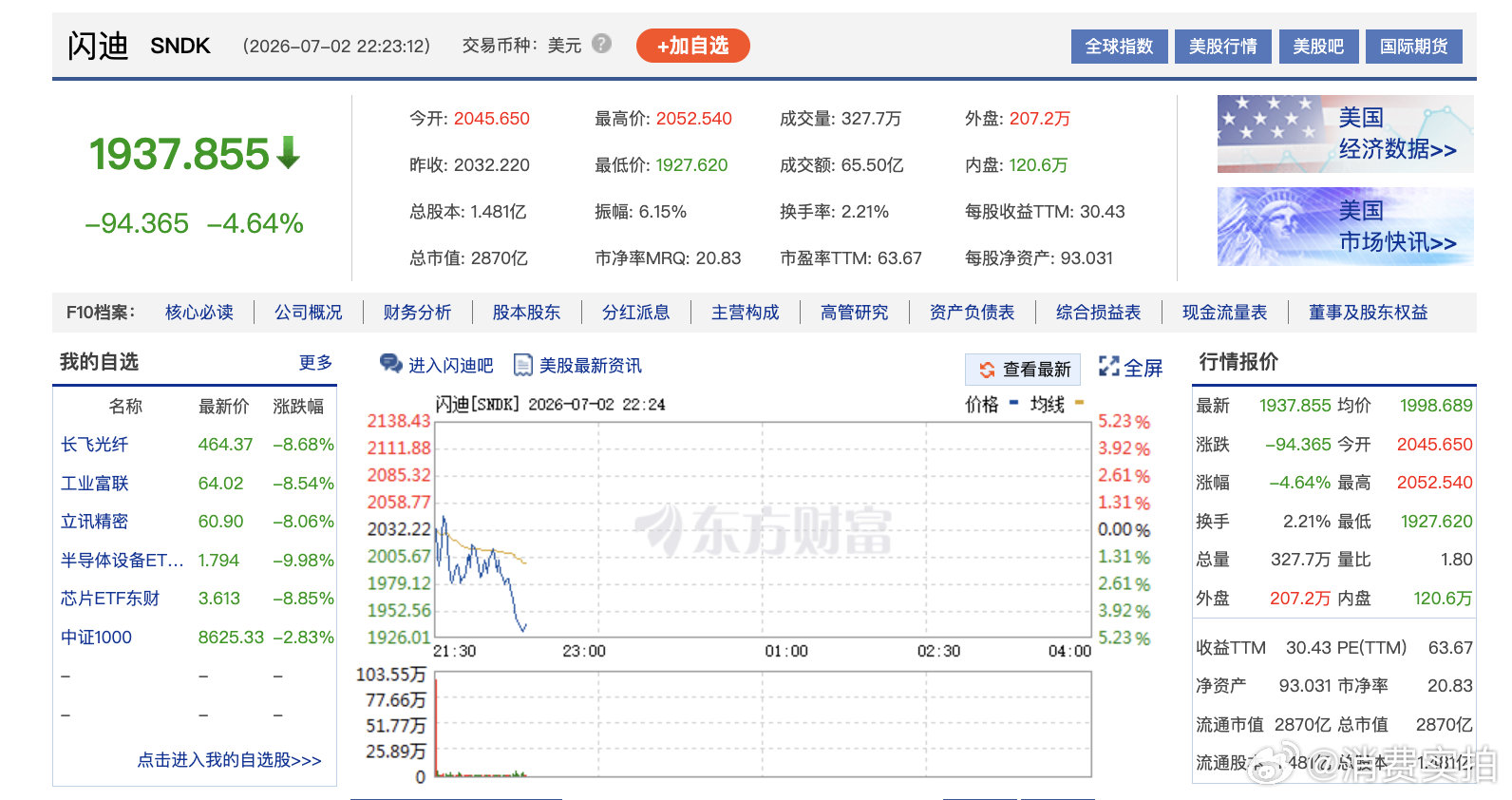Click the intraday price chart area
The image size is (1512, 800).
click(x=764, y=529)
